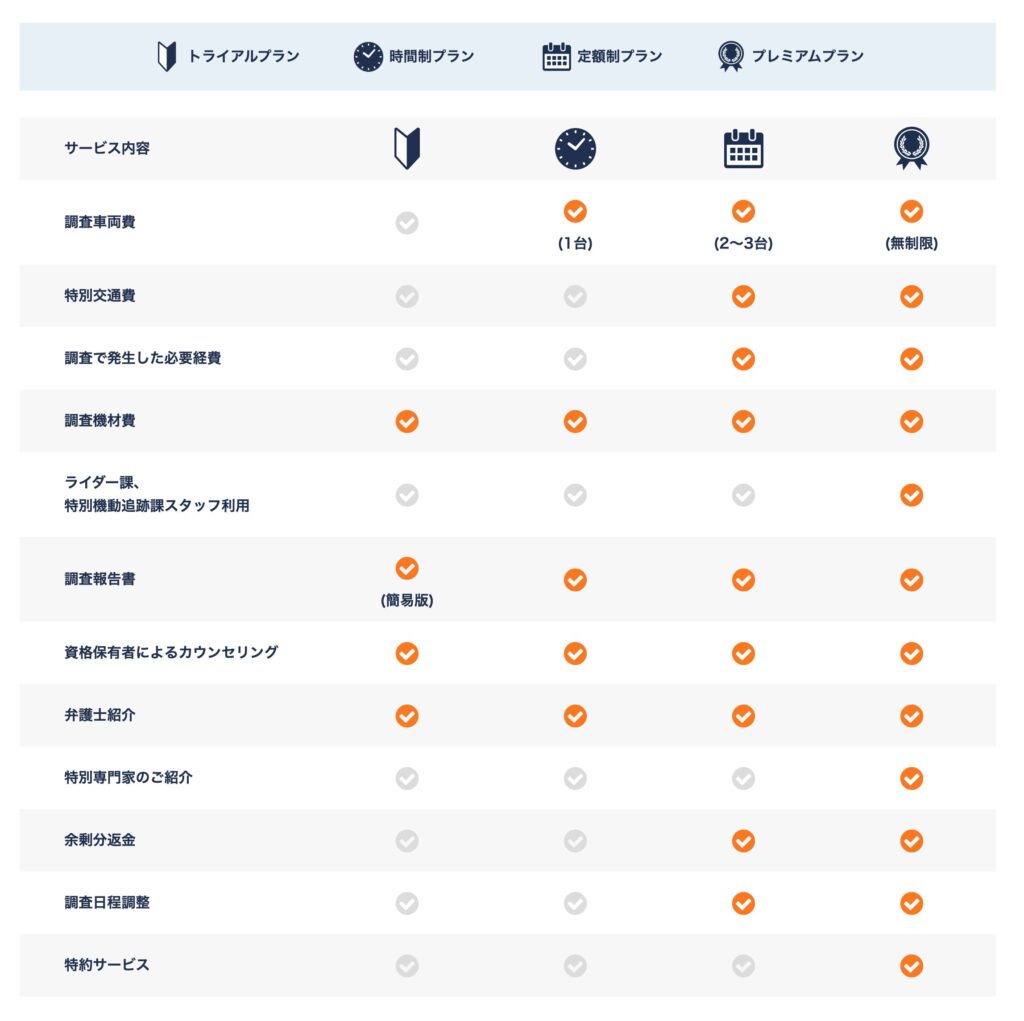Click the trial plan beginner mark icon in the table header row
Viewport: 1024px width, 1021px height.
pyautogui.click(x=407, y=149)
